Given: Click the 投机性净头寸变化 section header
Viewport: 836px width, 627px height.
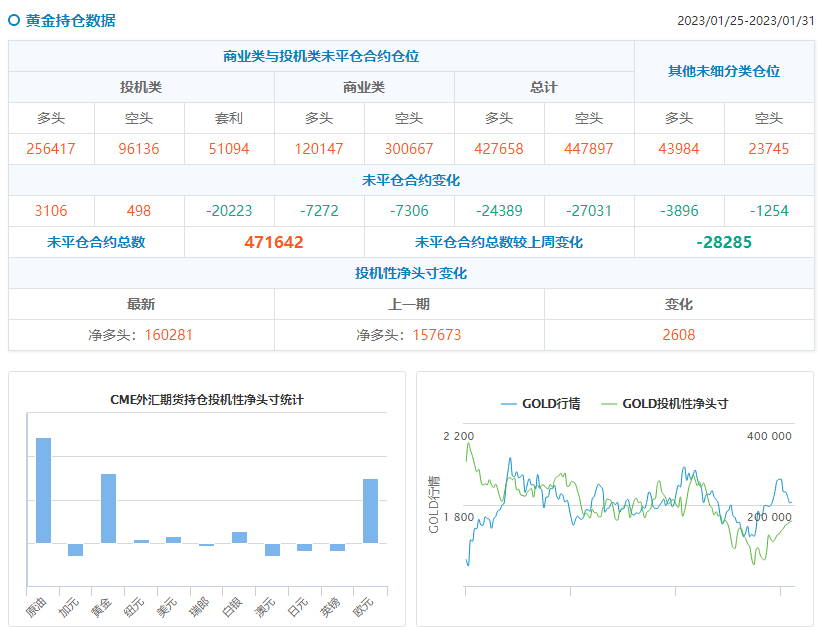Looking at the screenshot, I should tap(411, 273).
